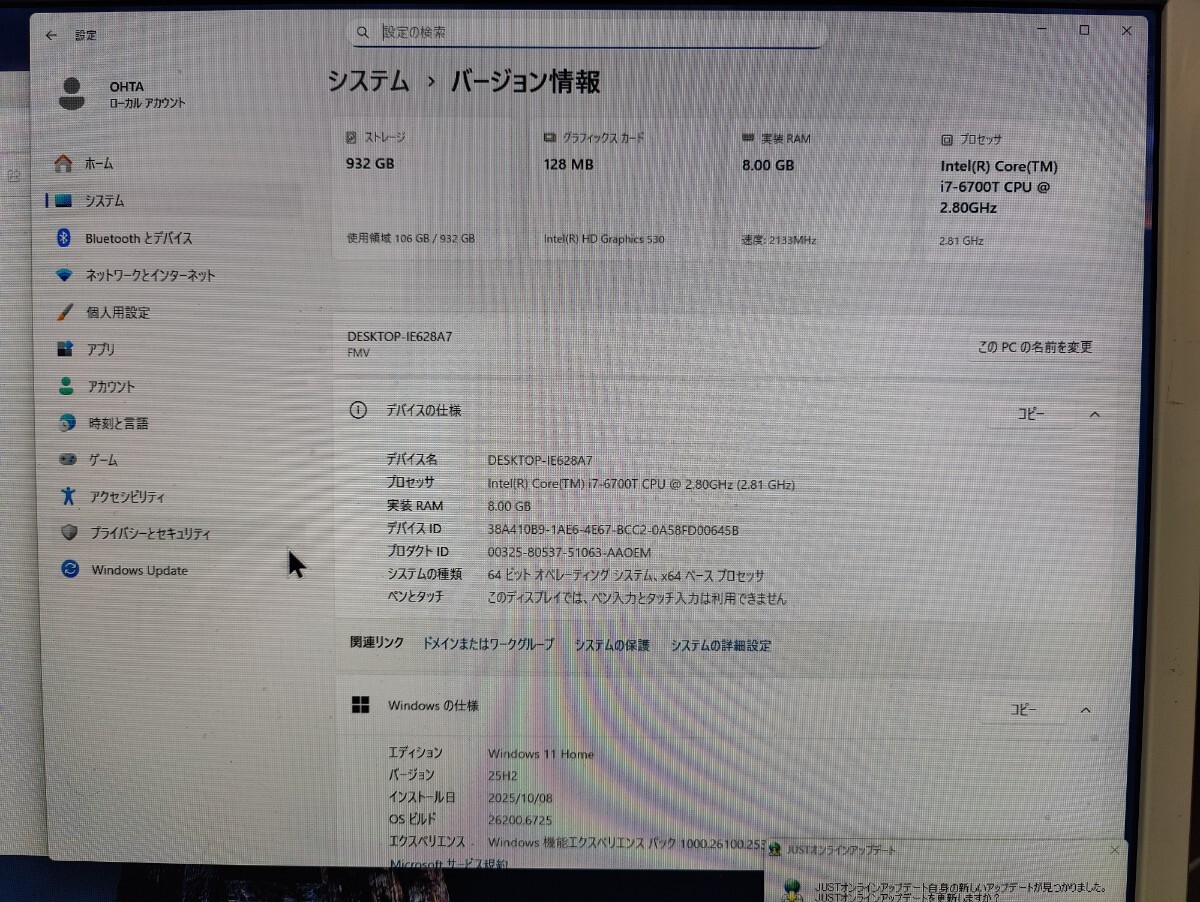
Task: Click the paintbrush personalization icon
Action: coord(65,312)
